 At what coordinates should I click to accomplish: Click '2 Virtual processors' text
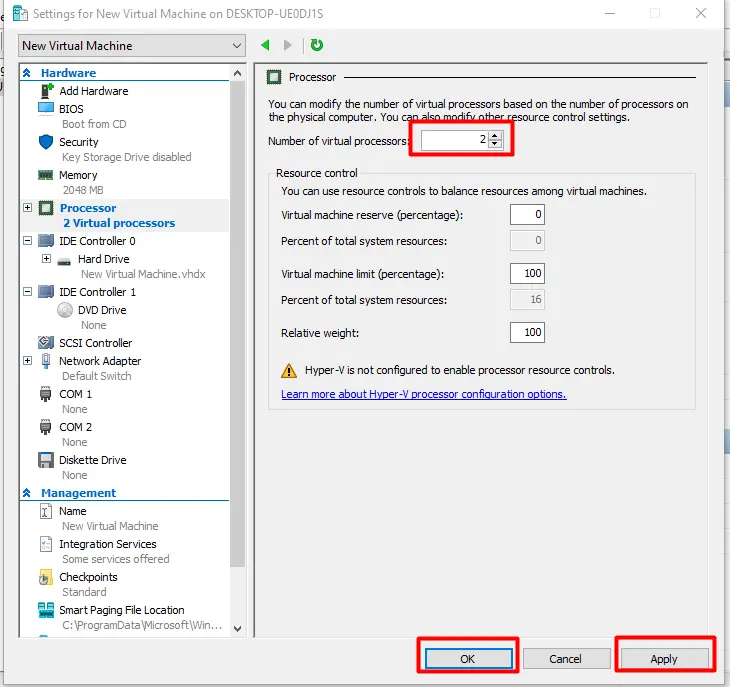(119, 223)
